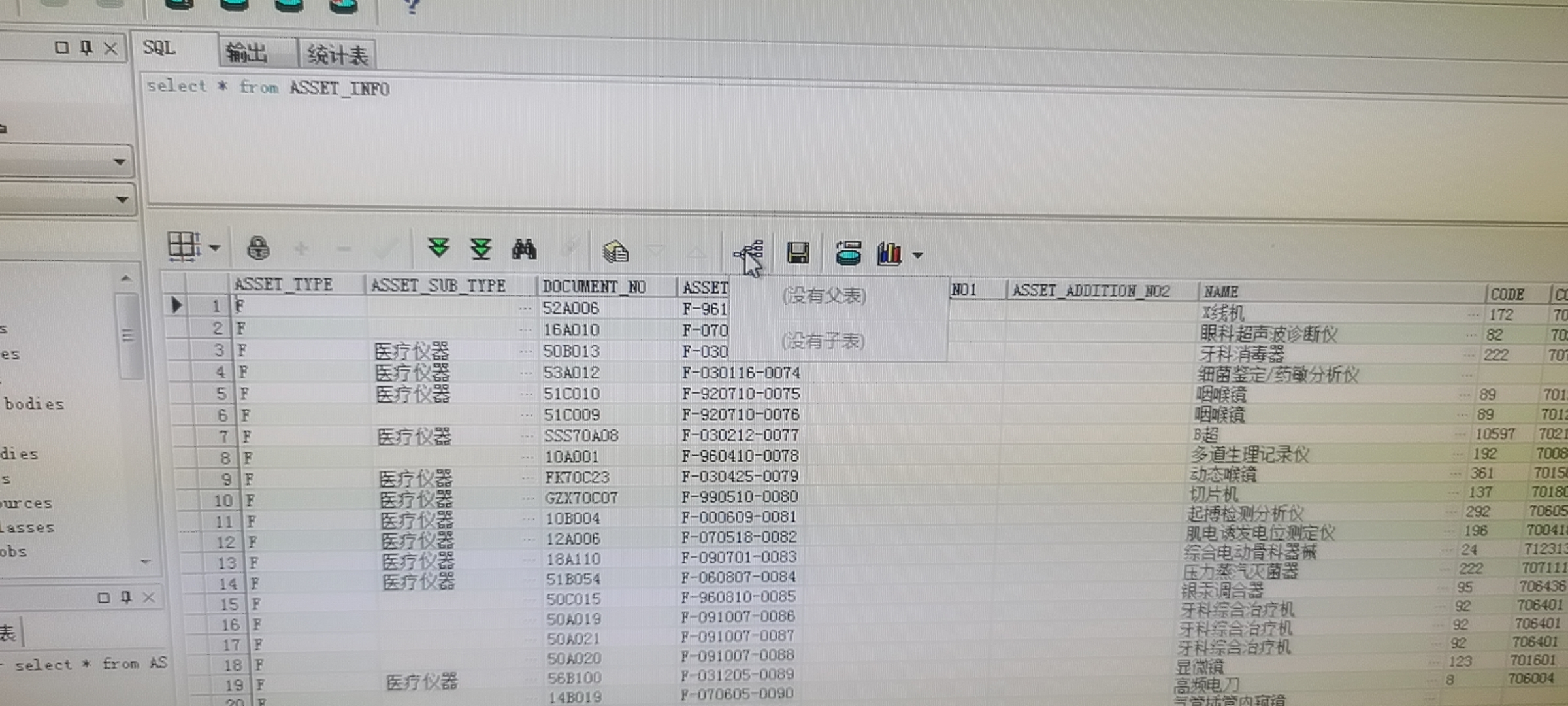Open the second combo box in left panel

tap(122, 199)
